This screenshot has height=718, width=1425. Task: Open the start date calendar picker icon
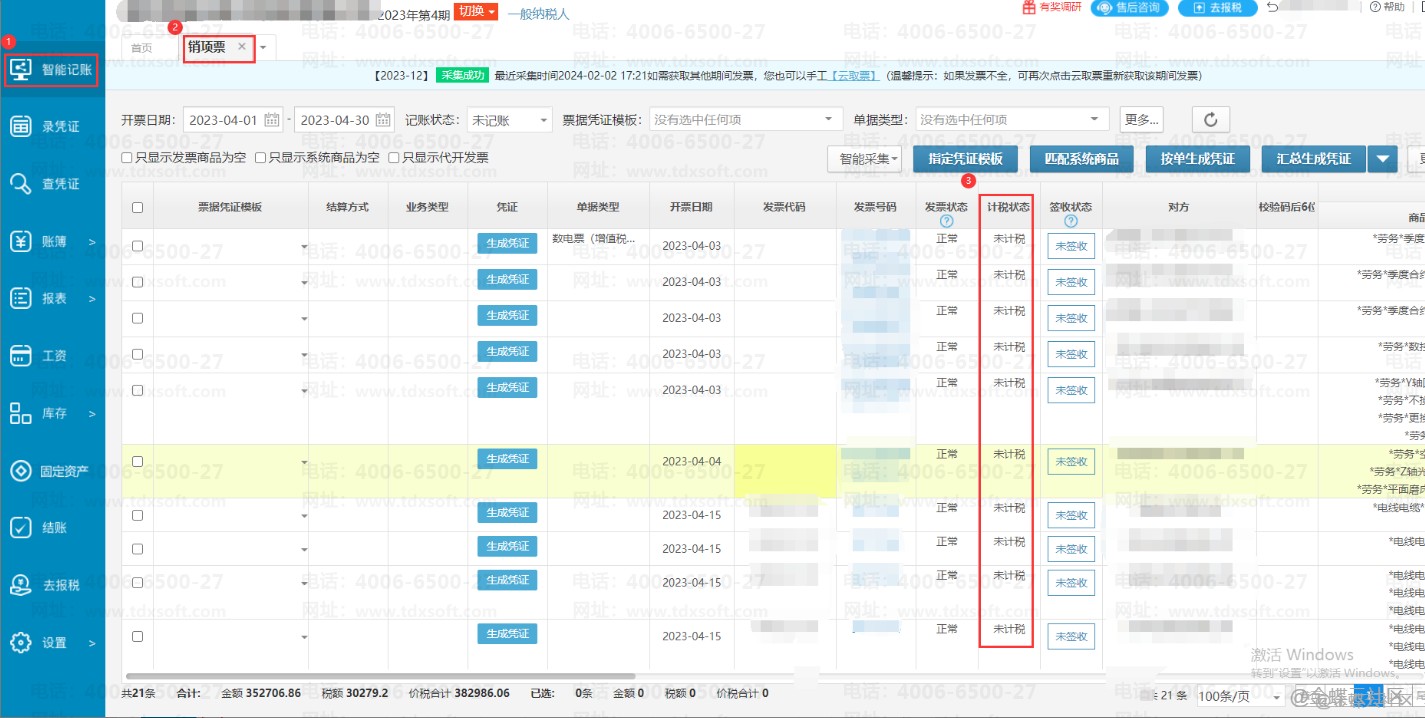[x=271, y=120]
